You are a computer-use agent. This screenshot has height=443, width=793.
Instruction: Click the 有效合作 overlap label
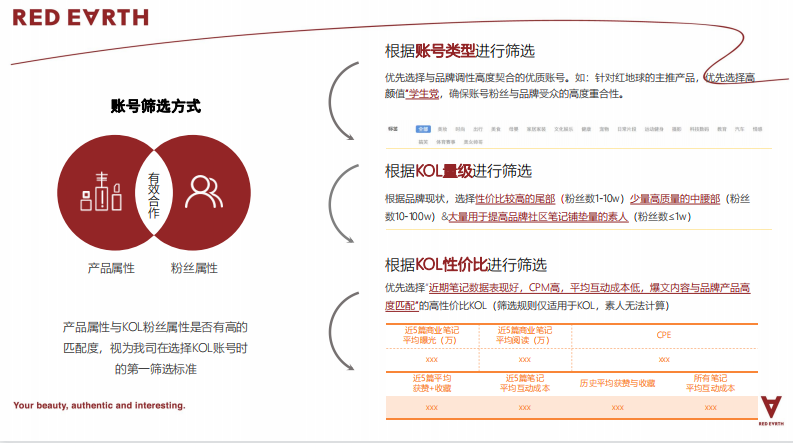(x=154, y=195)
